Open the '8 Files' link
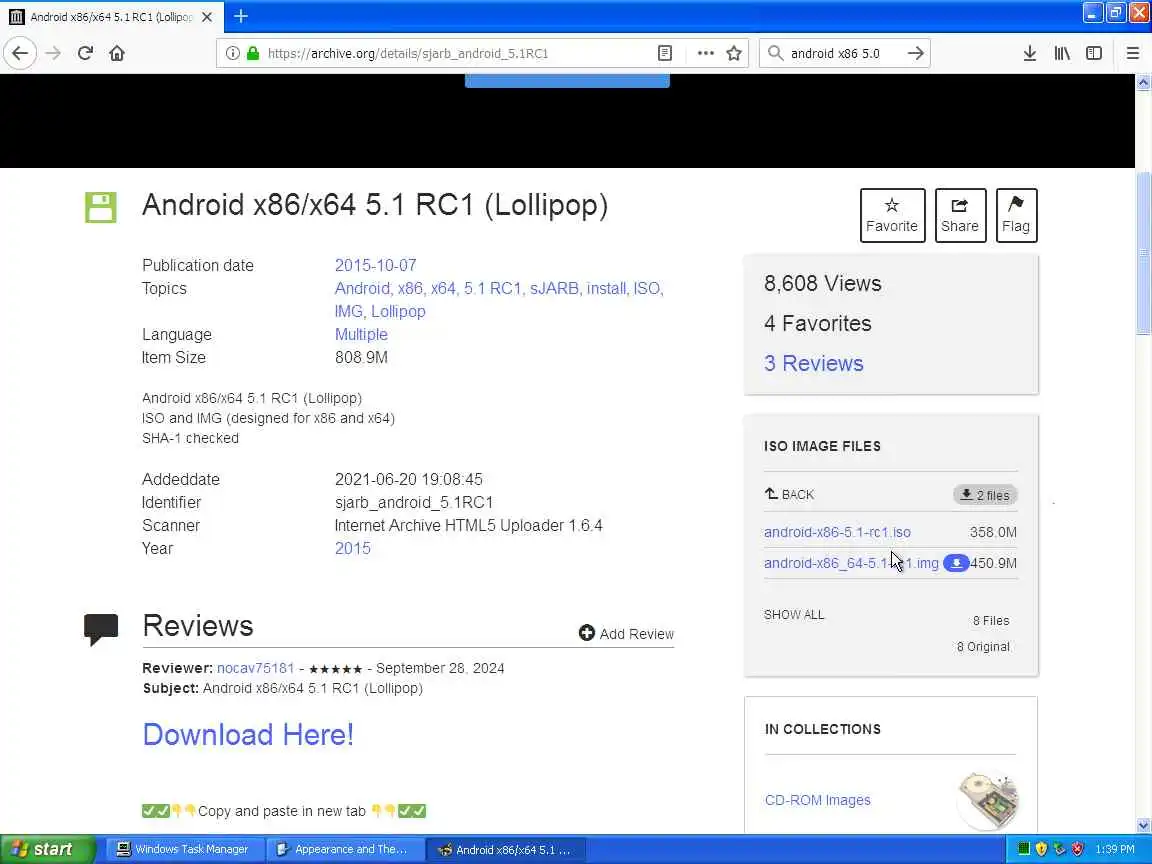This screenshot has height=864, width=1152. tap(990, 621)
